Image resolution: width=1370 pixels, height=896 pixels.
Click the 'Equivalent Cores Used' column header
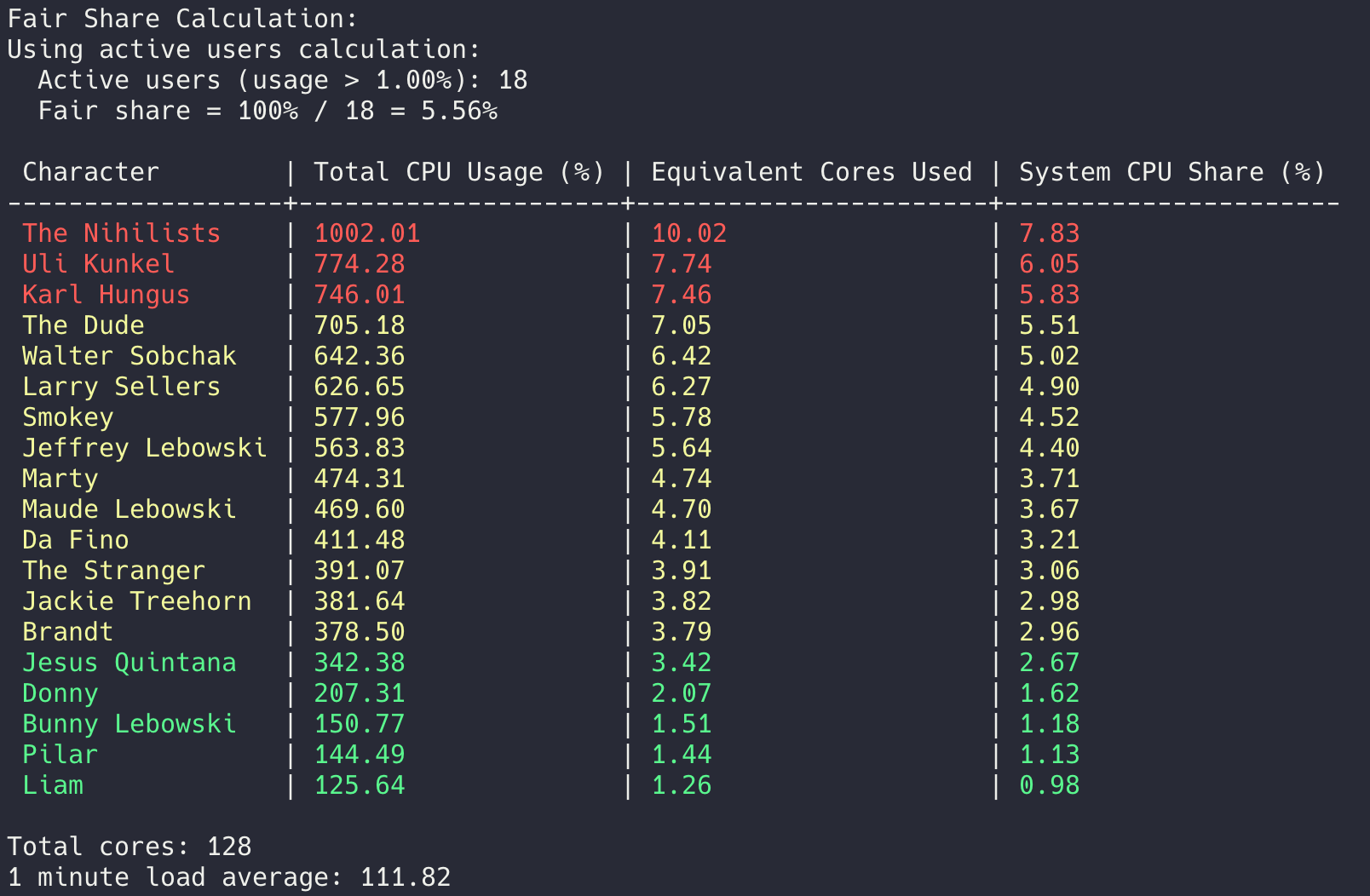click(812, 172)
